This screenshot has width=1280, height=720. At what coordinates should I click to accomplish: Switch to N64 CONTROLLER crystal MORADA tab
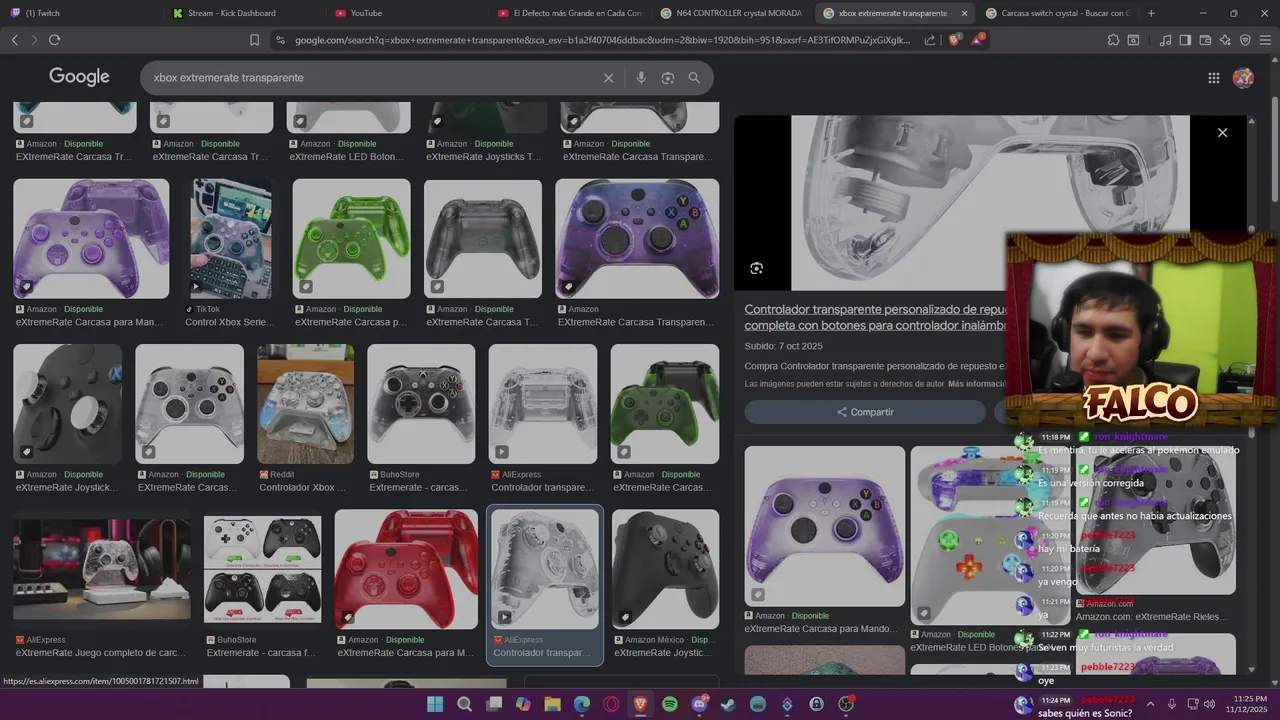click(733, 13)
